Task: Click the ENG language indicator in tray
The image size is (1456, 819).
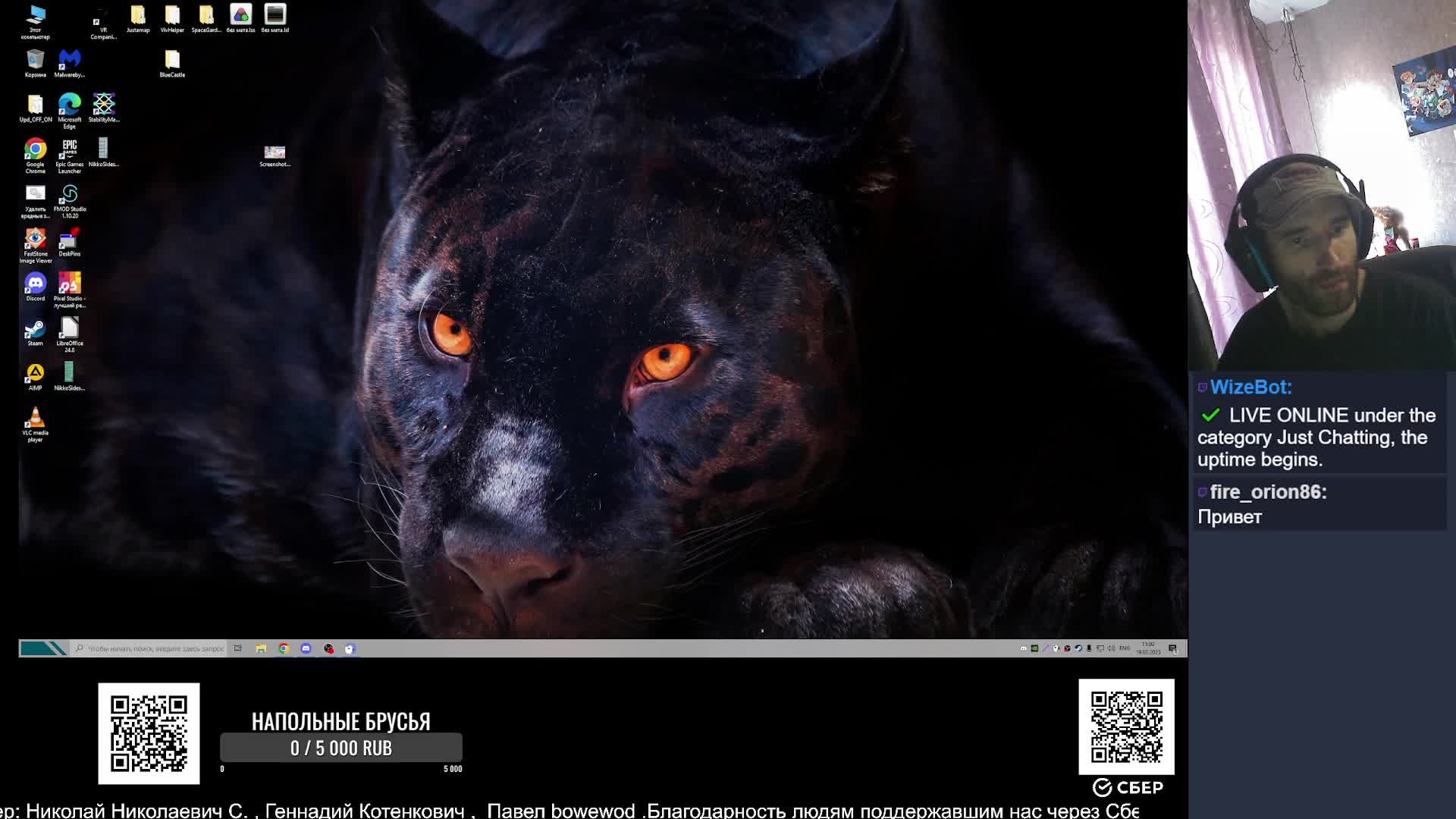Action: coord(1125,648)
